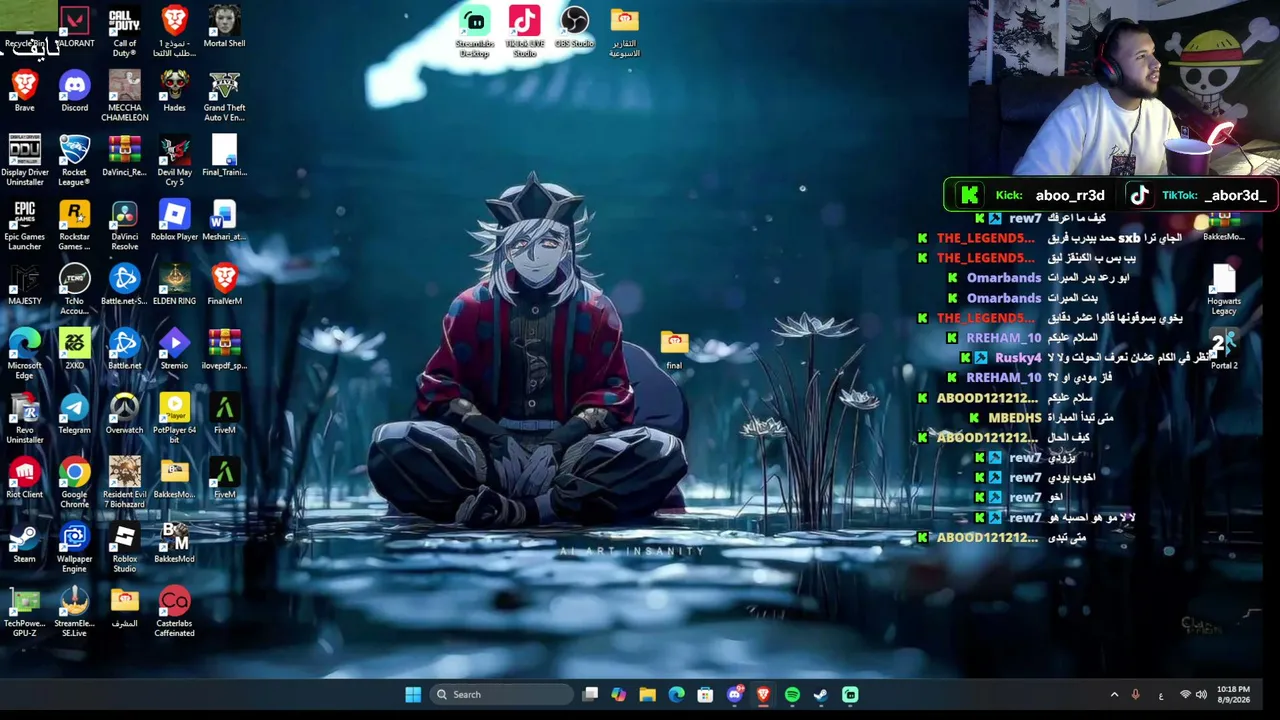Select the 2XKO game icon
1280x720 pixels.
pos(75,349)
